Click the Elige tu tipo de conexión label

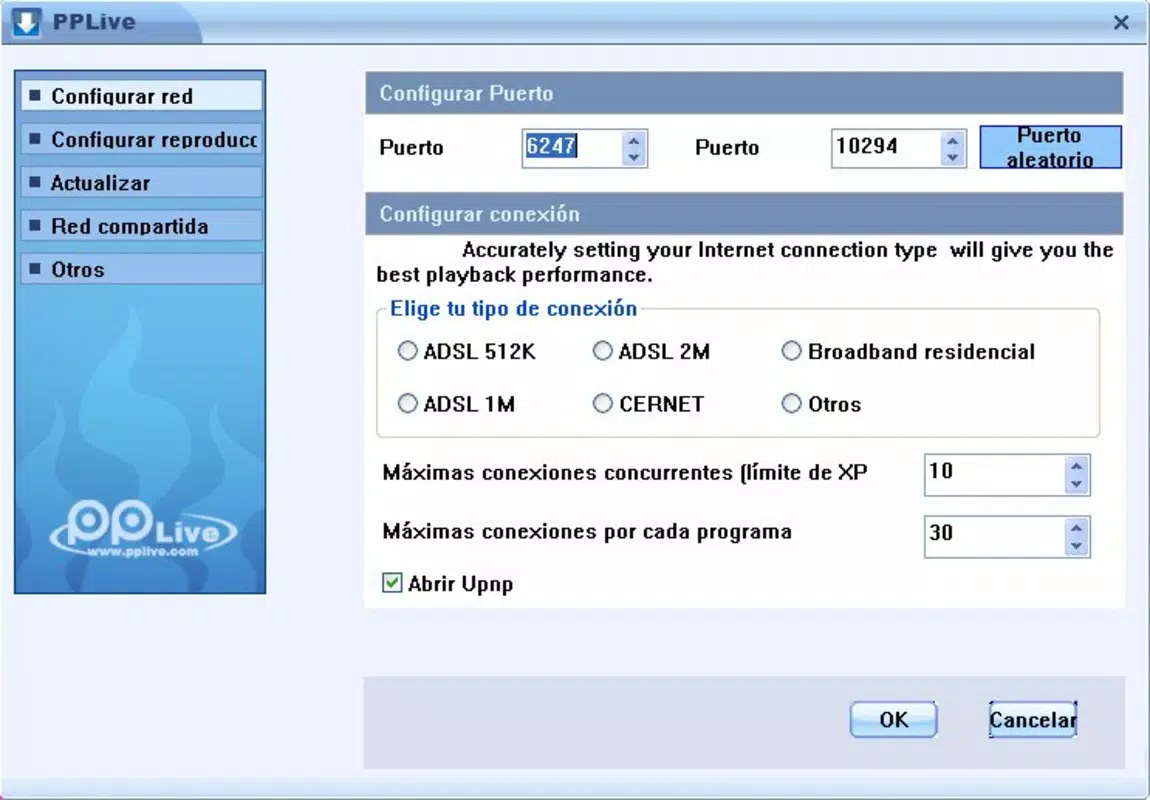[513, 309]
